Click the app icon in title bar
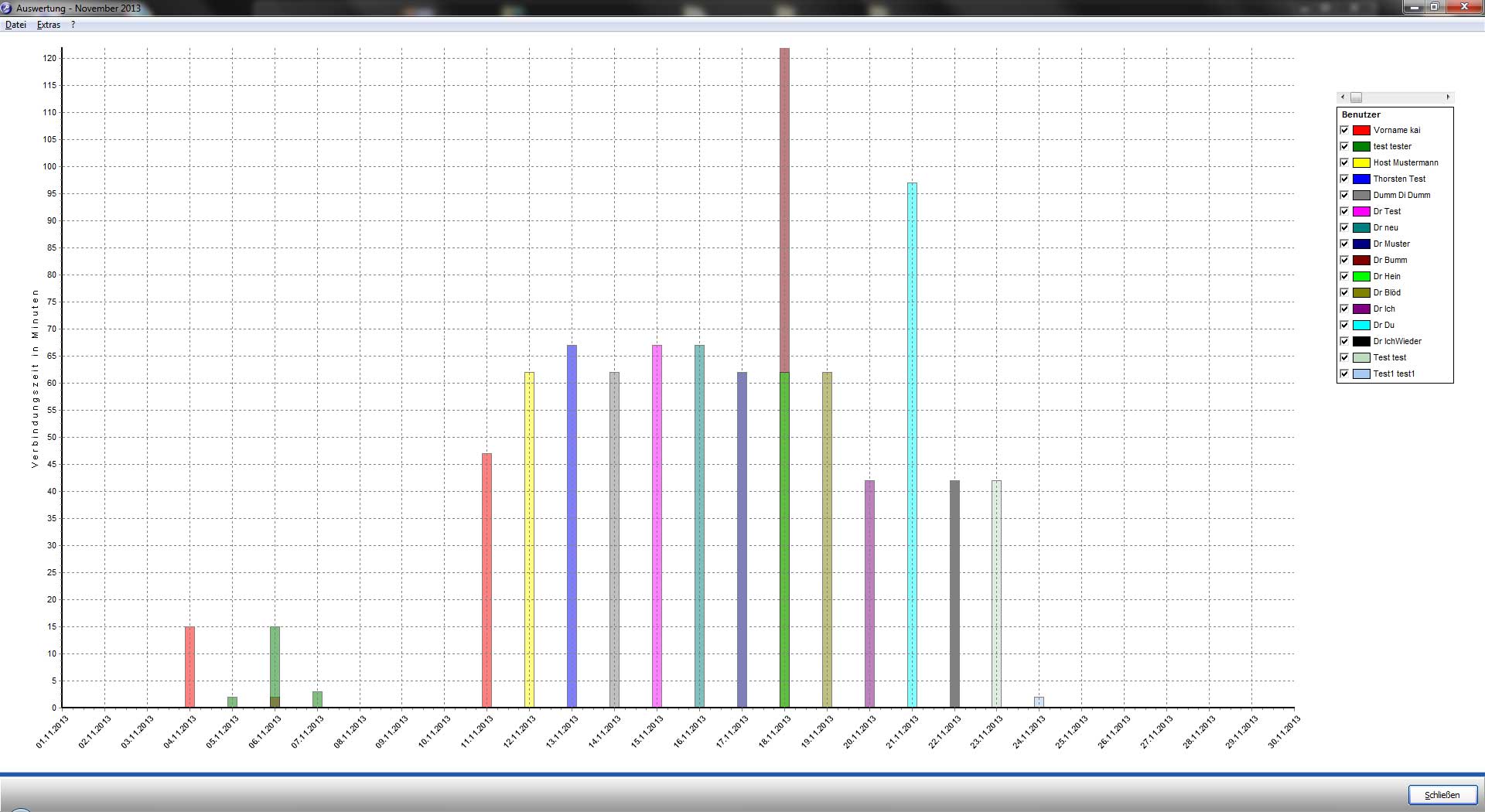Image resolution: width=1485 pixels, height=812 pixels. pos(6,8)
